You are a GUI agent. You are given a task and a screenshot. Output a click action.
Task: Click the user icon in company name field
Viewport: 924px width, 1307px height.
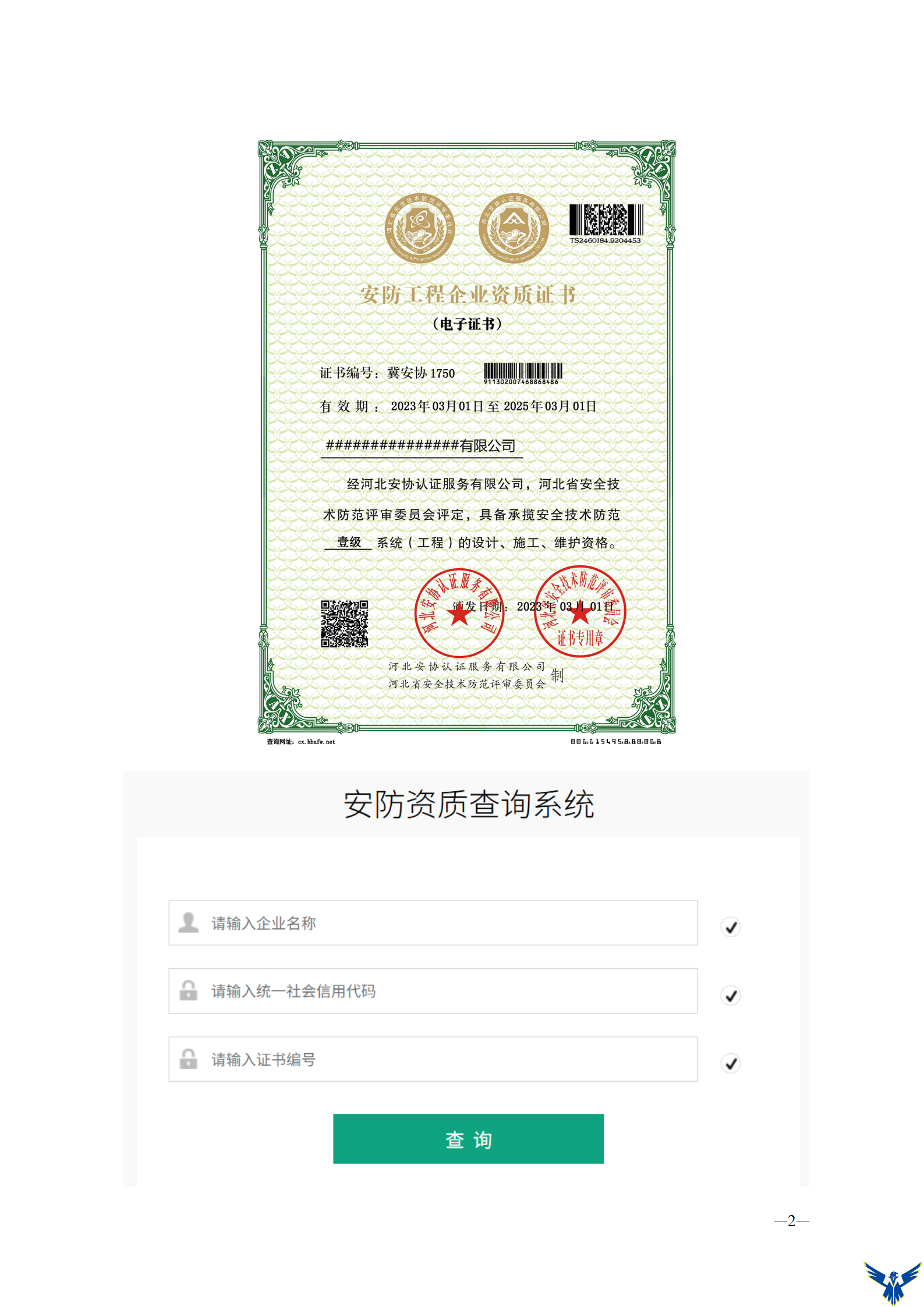188,922
